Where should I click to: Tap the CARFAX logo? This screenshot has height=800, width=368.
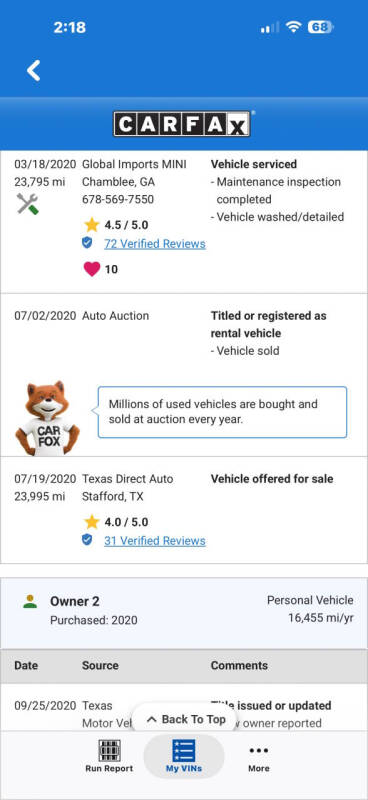182,124
